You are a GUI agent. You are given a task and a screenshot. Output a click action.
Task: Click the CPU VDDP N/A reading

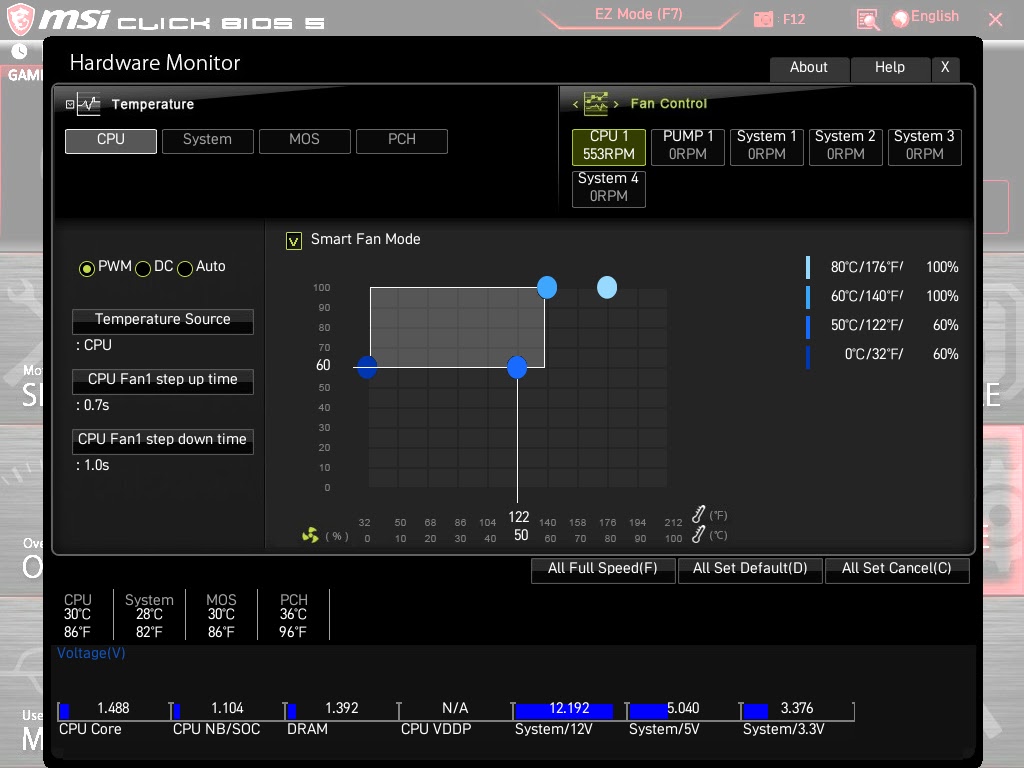pyautogui.click(x=455, y=709)
